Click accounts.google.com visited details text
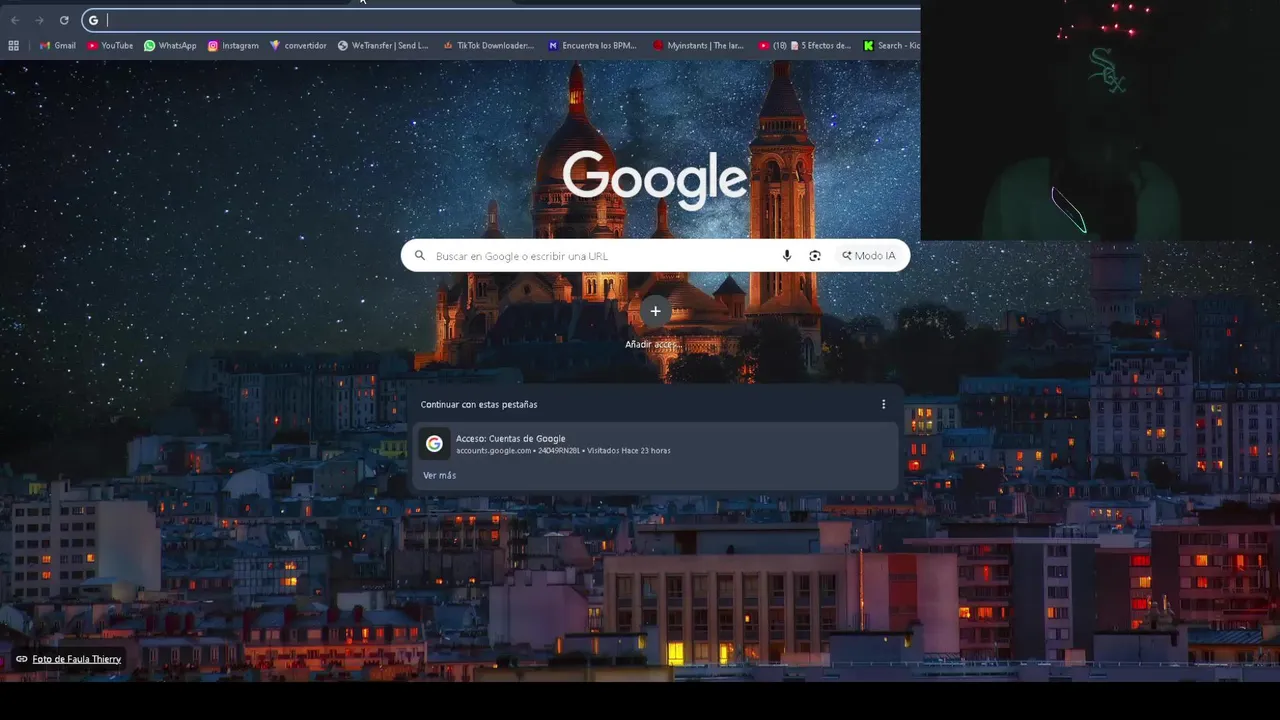The height and width of the screenshot is (720, 1280). 563,451
